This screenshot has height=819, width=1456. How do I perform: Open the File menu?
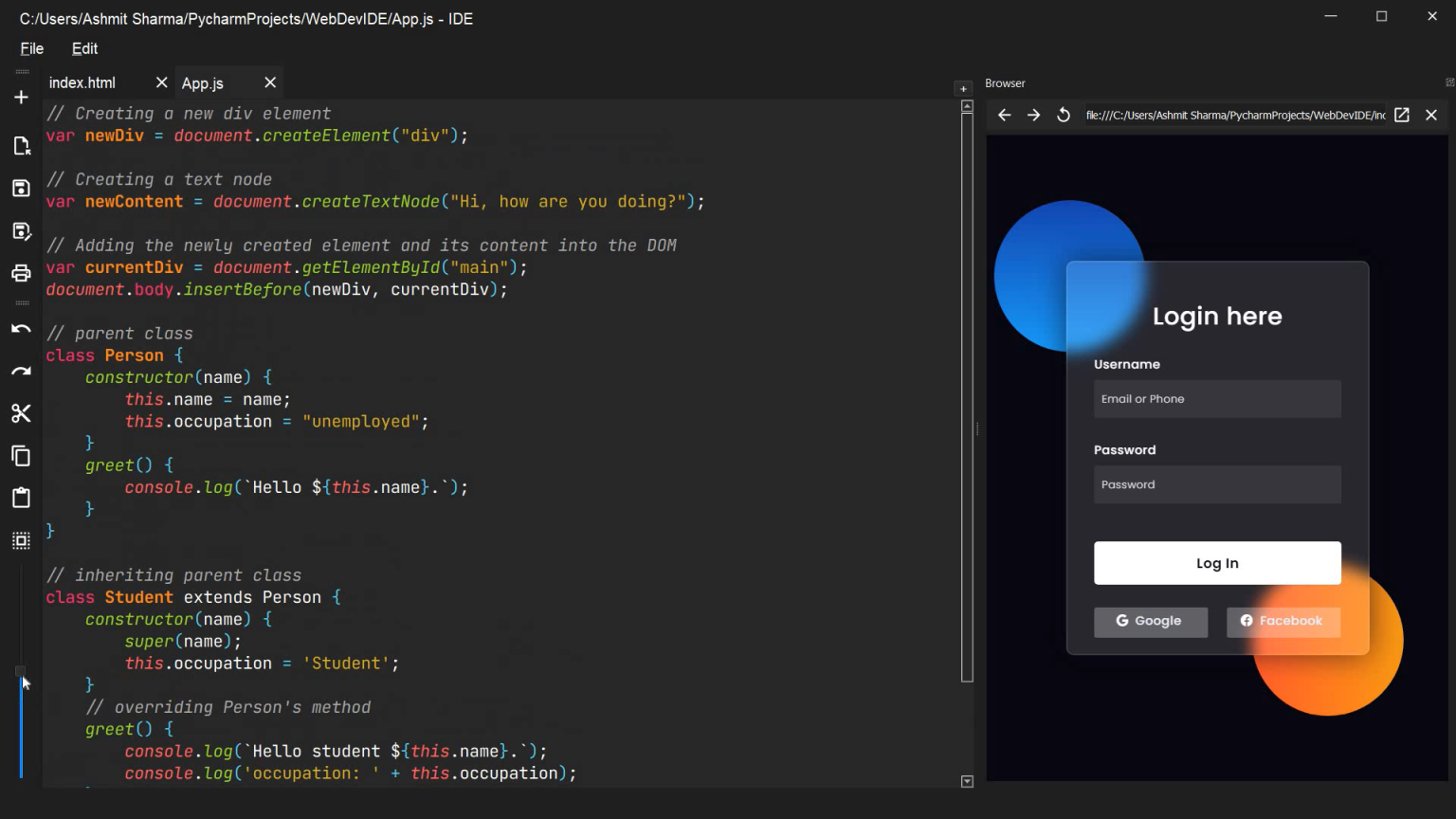31,48
